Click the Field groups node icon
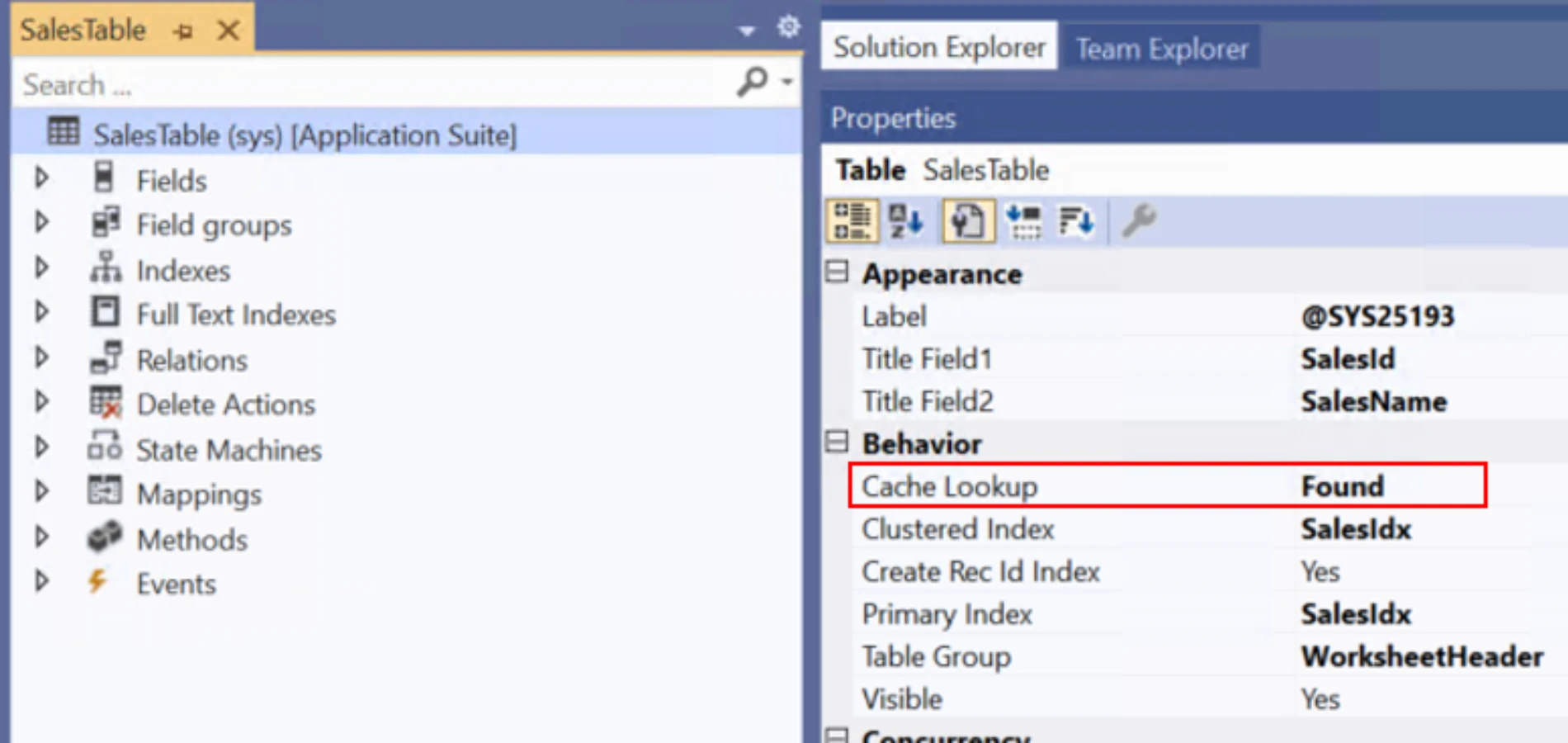Screen dimensions: 1568x743 (106, 223)
